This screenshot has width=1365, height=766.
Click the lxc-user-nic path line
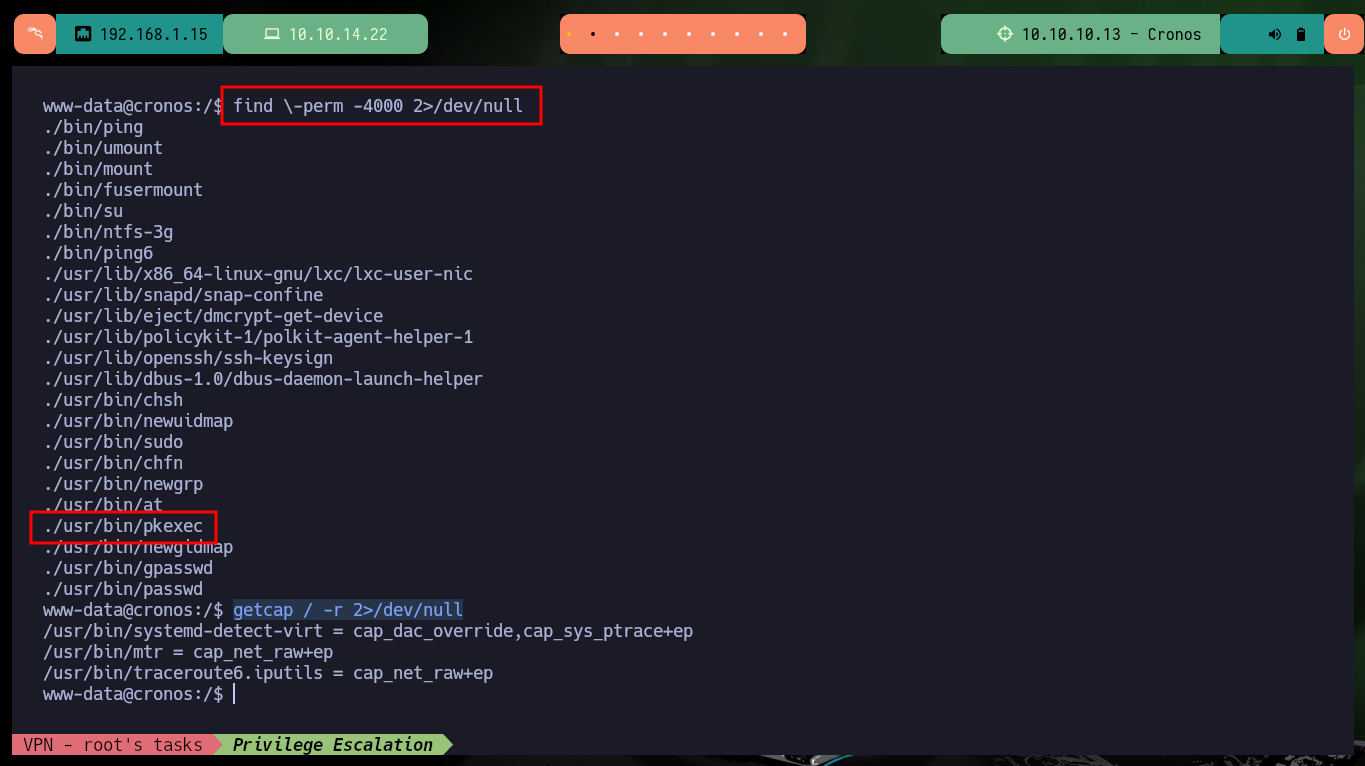click(x=258, y=274)
